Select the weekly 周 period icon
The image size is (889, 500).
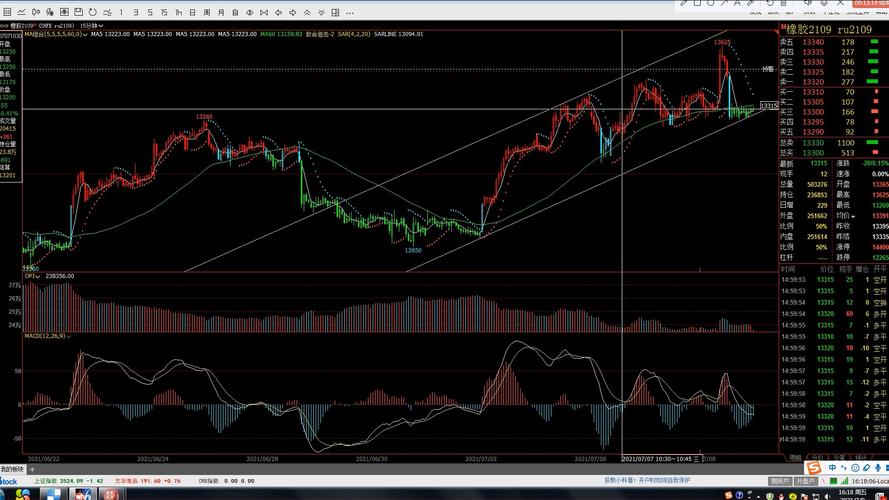[206, 13]
